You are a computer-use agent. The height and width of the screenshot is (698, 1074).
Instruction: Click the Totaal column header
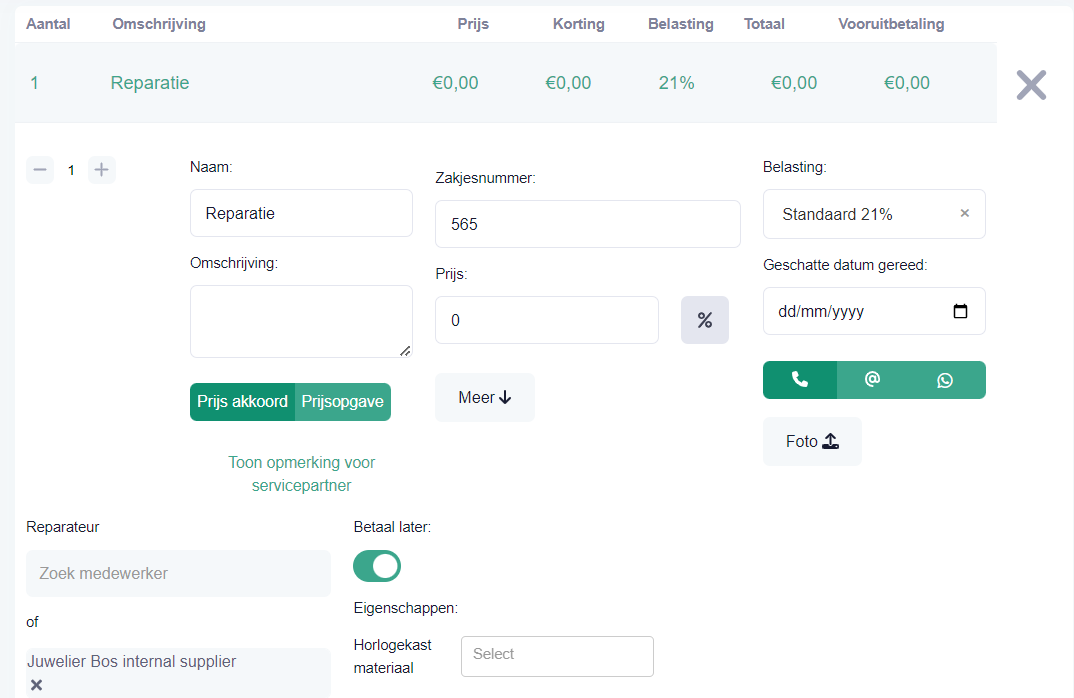click(764, 24)
